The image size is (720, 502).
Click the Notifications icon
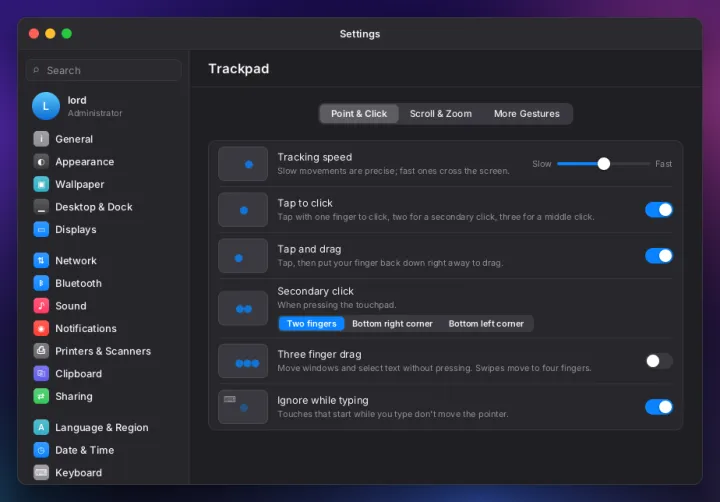tap(41, 328)
